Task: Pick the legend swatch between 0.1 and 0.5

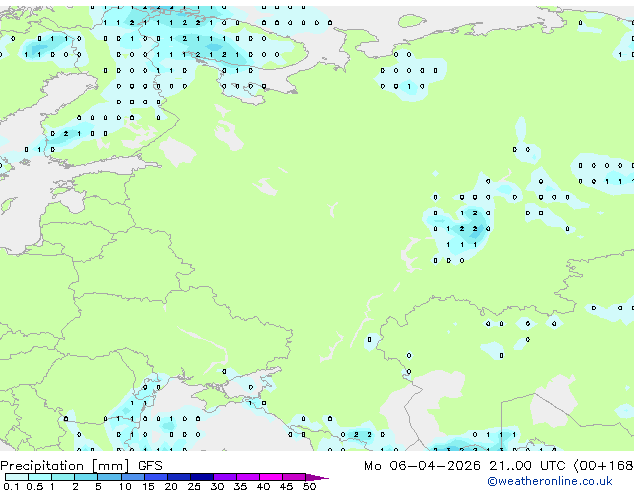Action: [17, 477]
